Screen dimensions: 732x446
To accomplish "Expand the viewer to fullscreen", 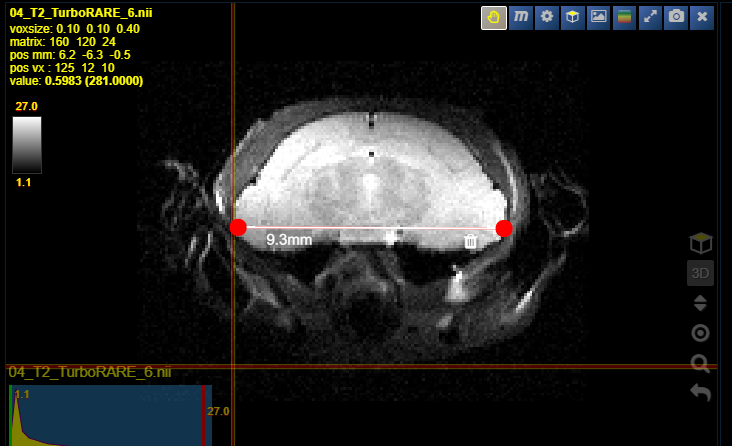I will pos(650,18).
